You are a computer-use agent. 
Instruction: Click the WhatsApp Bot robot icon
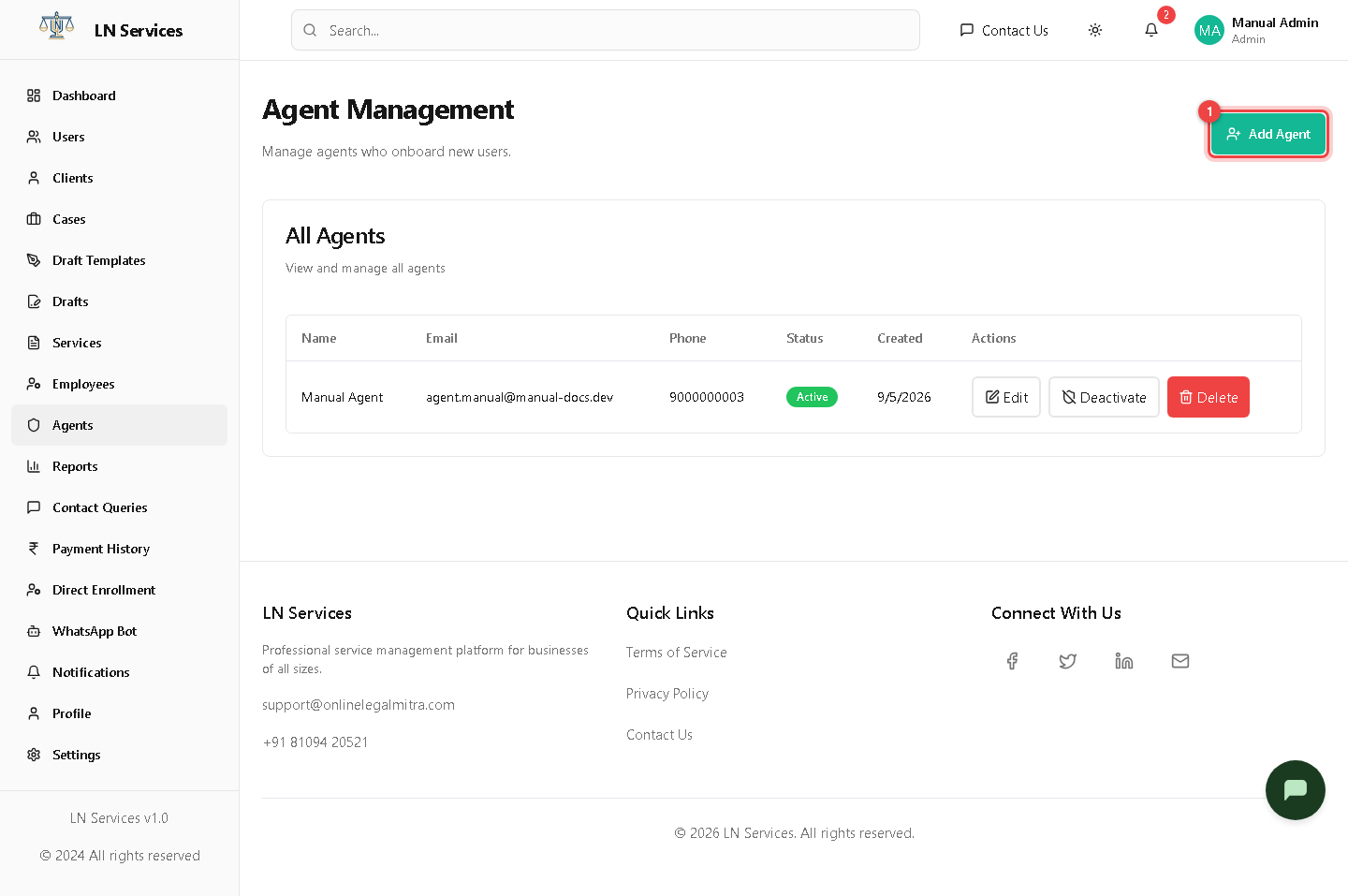34,631
